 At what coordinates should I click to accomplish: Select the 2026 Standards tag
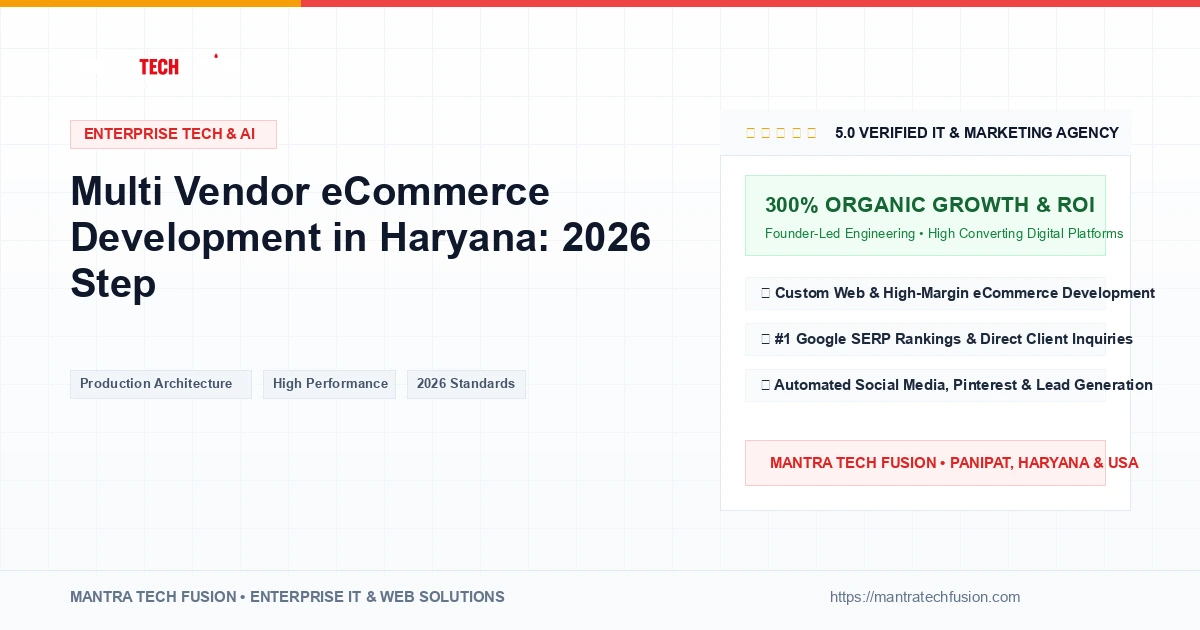[466, 384]
